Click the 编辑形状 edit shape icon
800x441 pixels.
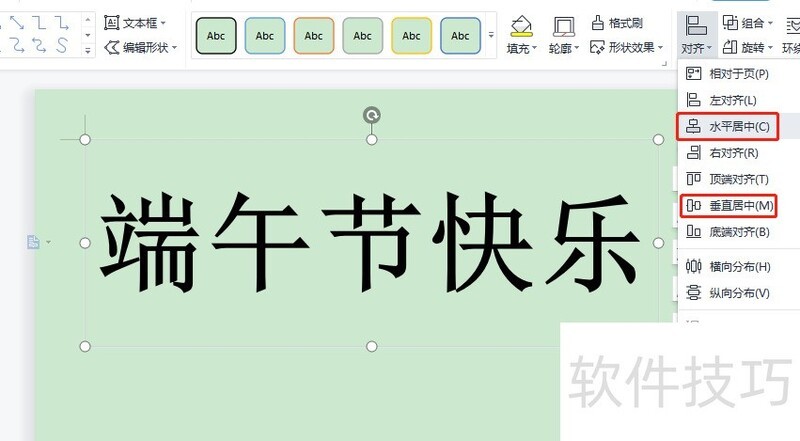pyautogui.click(x=112, y=47)
